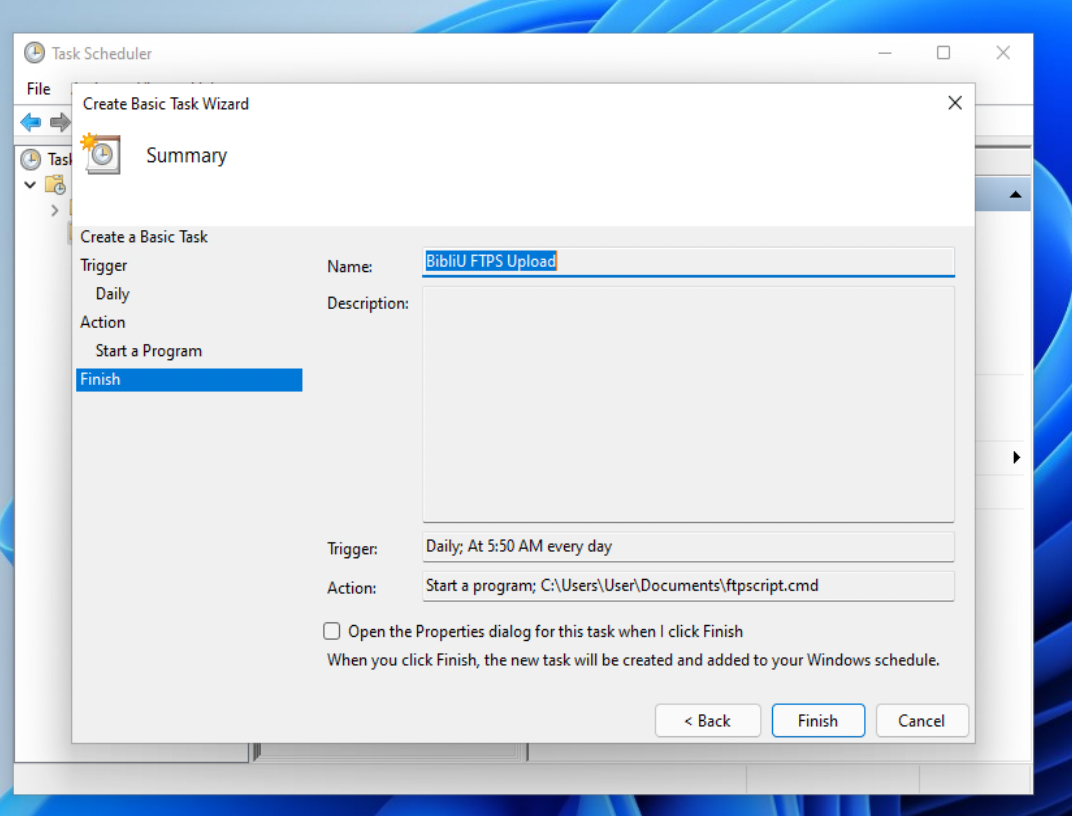
Task: Click the blue Back arrow toolbar icon
Action: click(x=31, y=122)
